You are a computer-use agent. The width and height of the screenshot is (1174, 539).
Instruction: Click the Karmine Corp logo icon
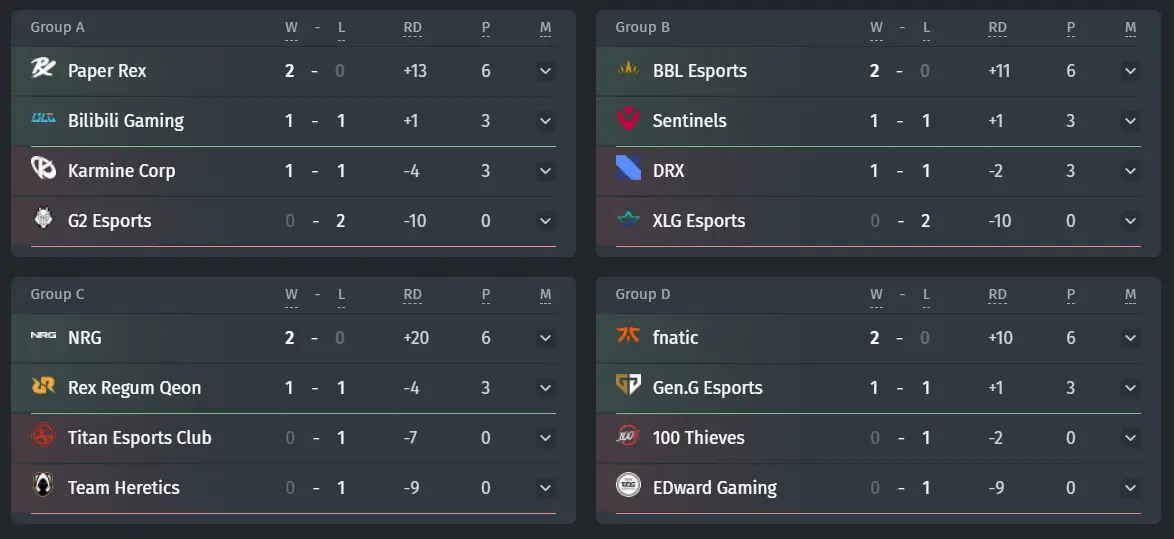tap(43, 168)
